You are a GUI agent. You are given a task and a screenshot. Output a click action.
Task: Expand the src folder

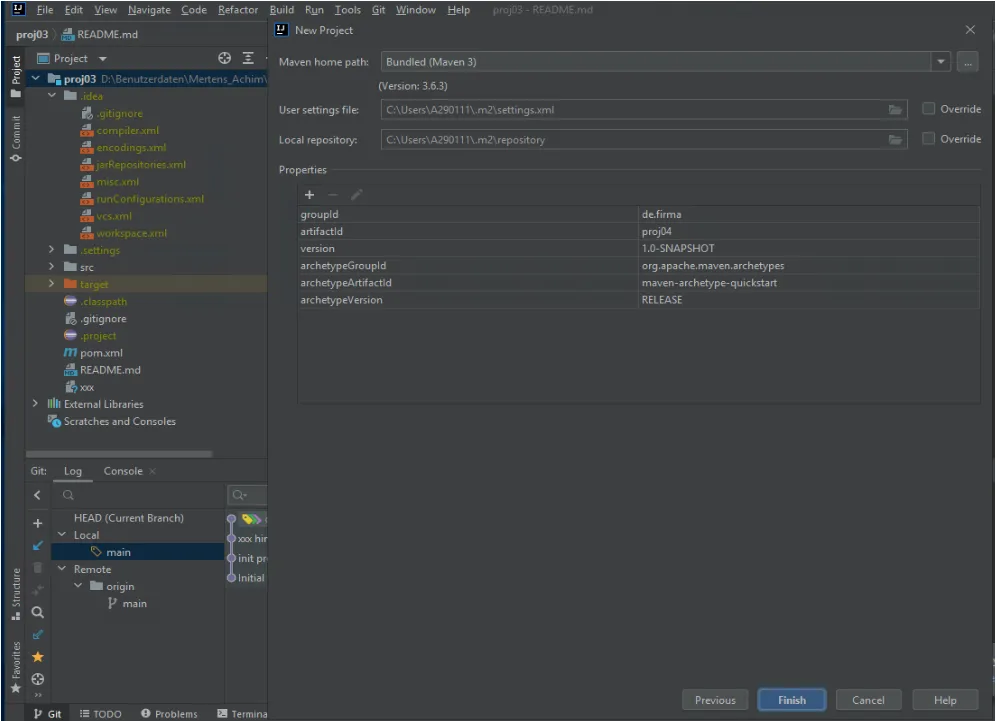(x=52, y=267)
